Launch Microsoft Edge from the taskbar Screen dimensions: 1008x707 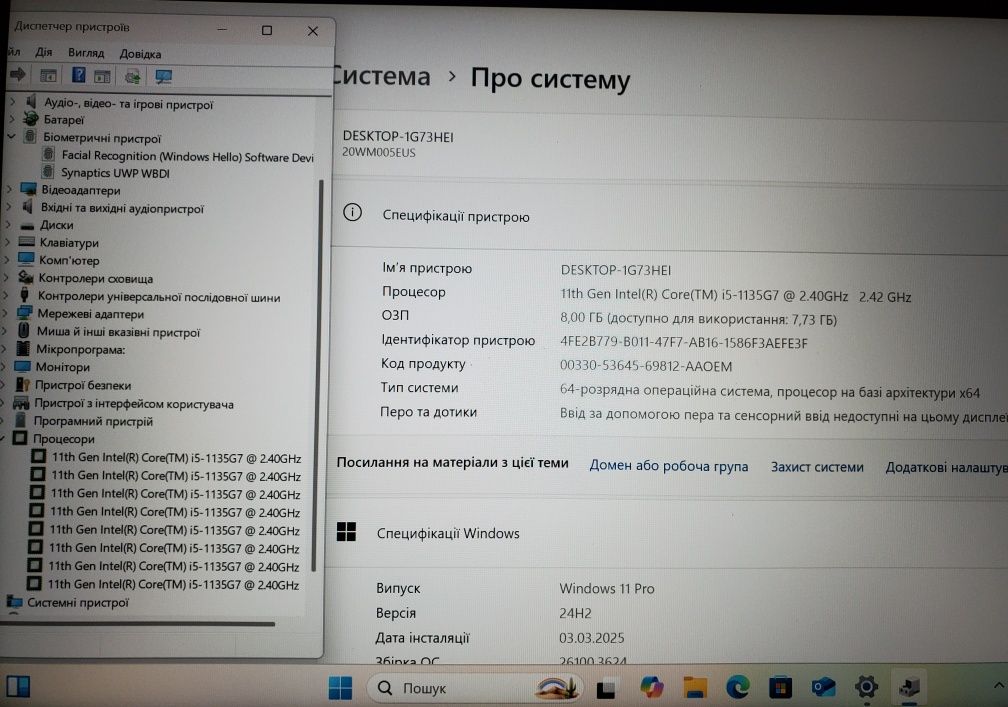(x=738, y=688)
